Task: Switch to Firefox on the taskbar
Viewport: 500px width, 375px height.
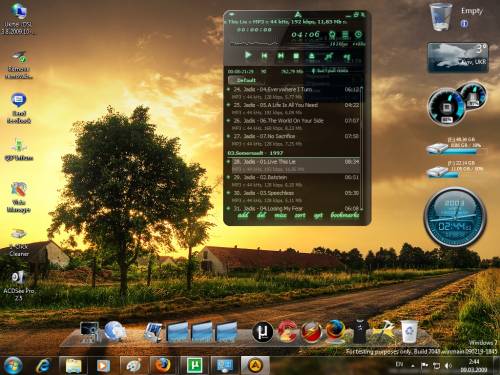Action: tap(163, 366)
